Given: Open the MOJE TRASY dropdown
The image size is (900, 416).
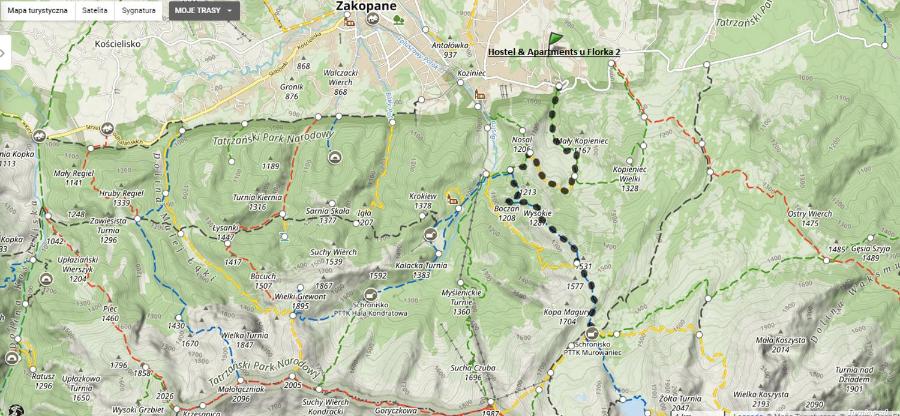Looking at the screenshot, I should (x=204, y=10).
